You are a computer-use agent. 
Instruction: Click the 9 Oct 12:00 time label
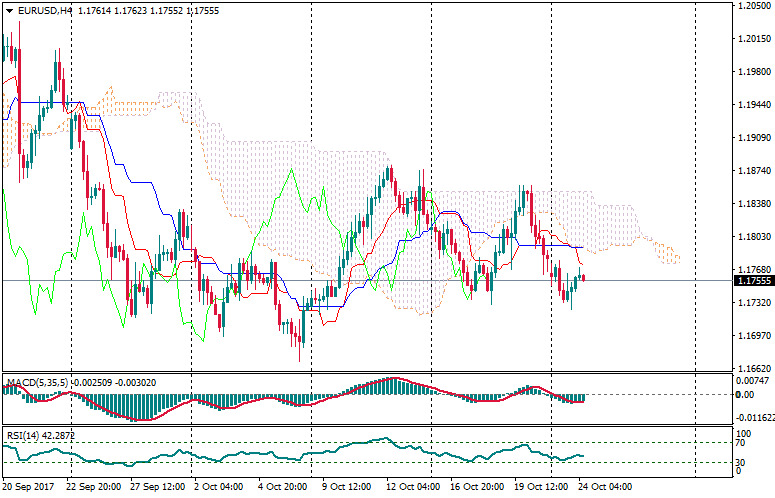click(x=347, y=489)
